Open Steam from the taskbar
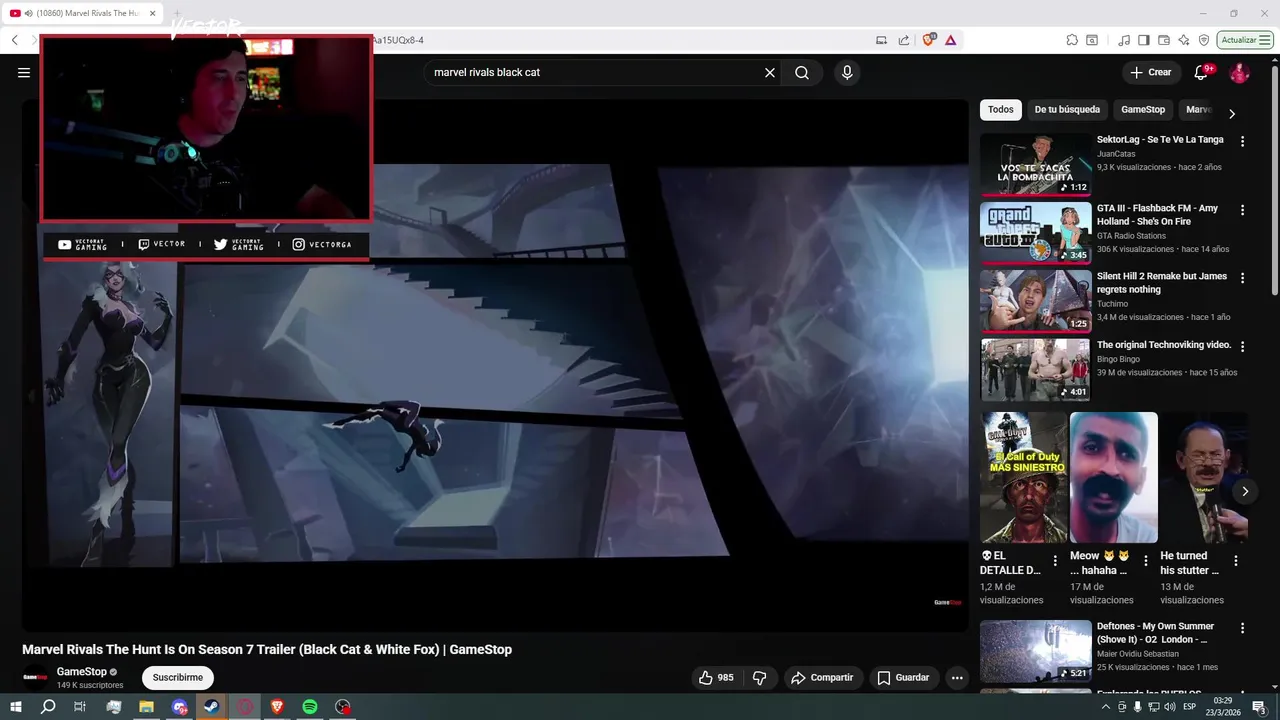The width and height of the screenshot is (1280, 720). click(x=212, y=707)
